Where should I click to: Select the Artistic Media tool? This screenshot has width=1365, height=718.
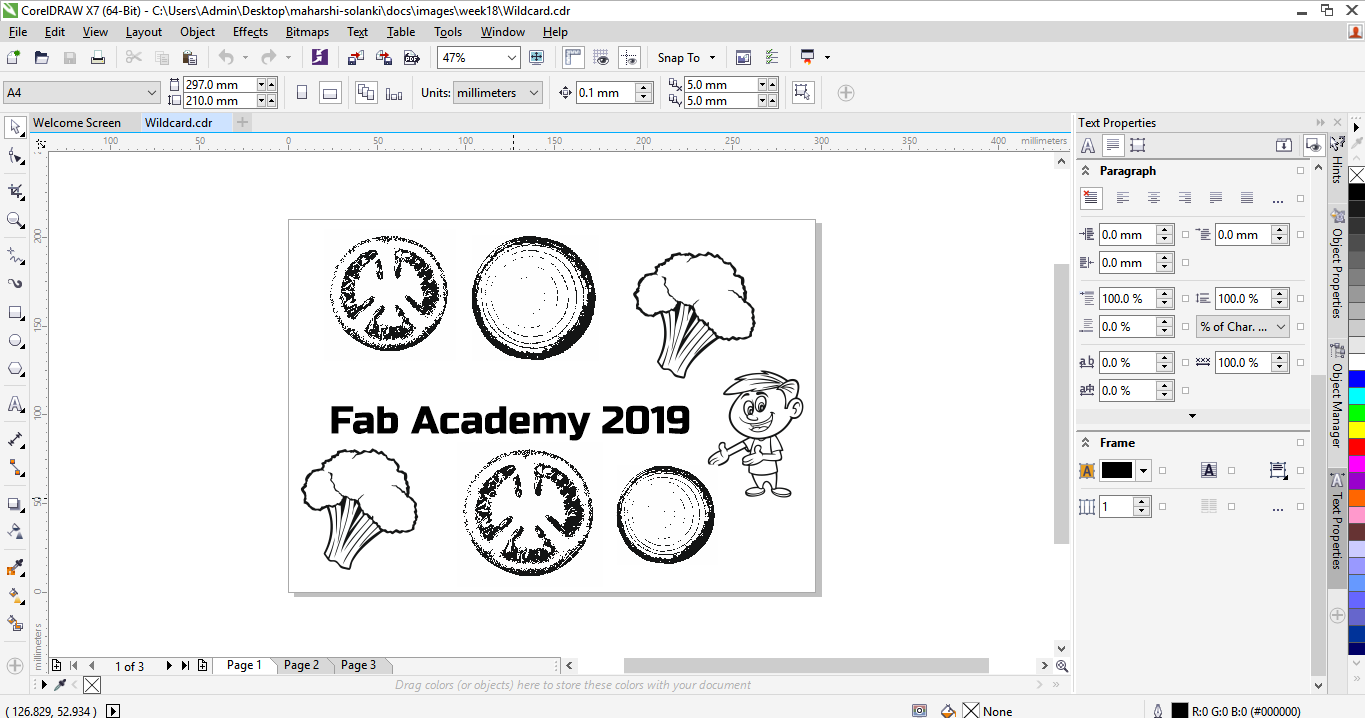coord(15,283)
